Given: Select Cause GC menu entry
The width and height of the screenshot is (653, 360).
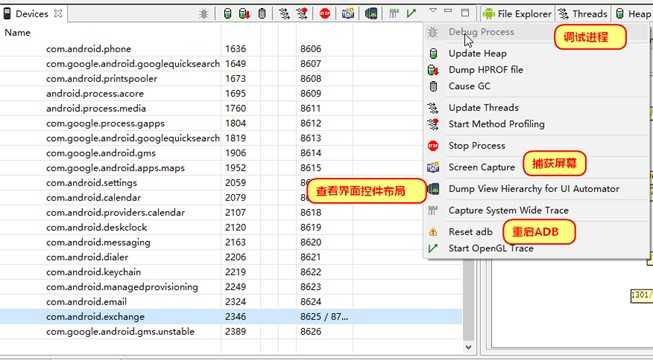Looking at the screenshot, I should [x=469, y=86].
